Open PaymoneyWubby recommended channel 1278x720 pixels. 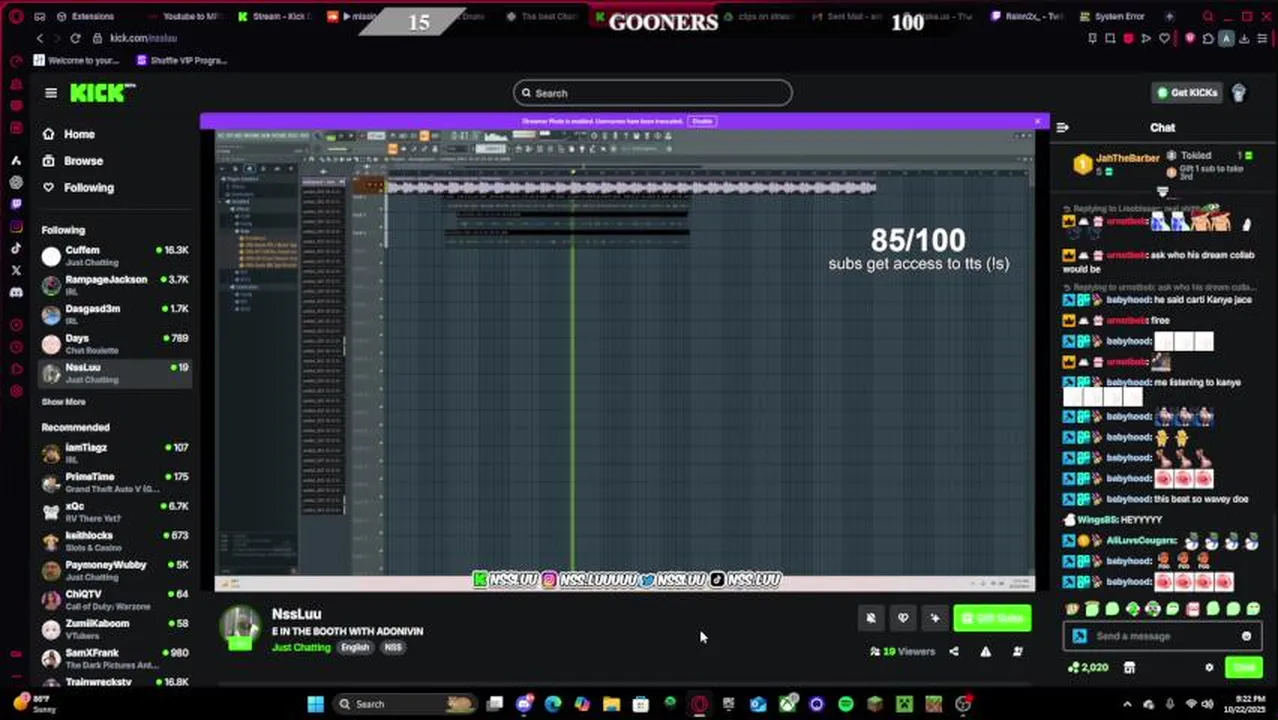point(114,570)
